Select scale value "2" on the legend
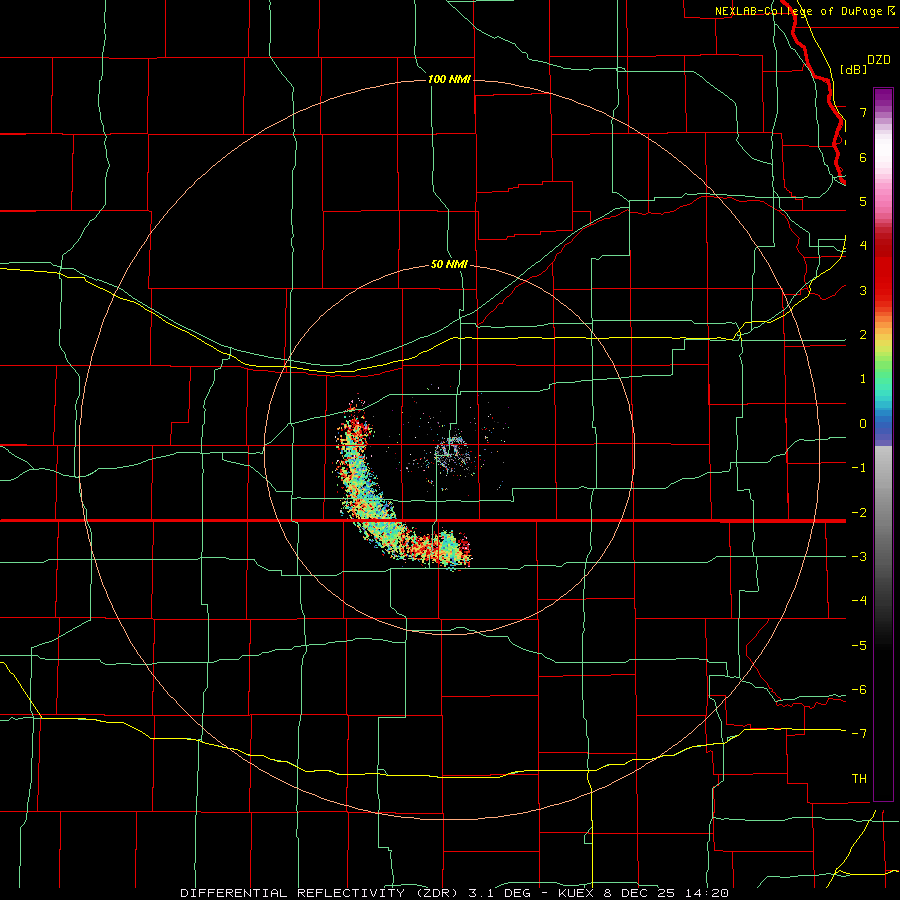Viewport: 900px width, 900px height. click(x=863, y=335)
